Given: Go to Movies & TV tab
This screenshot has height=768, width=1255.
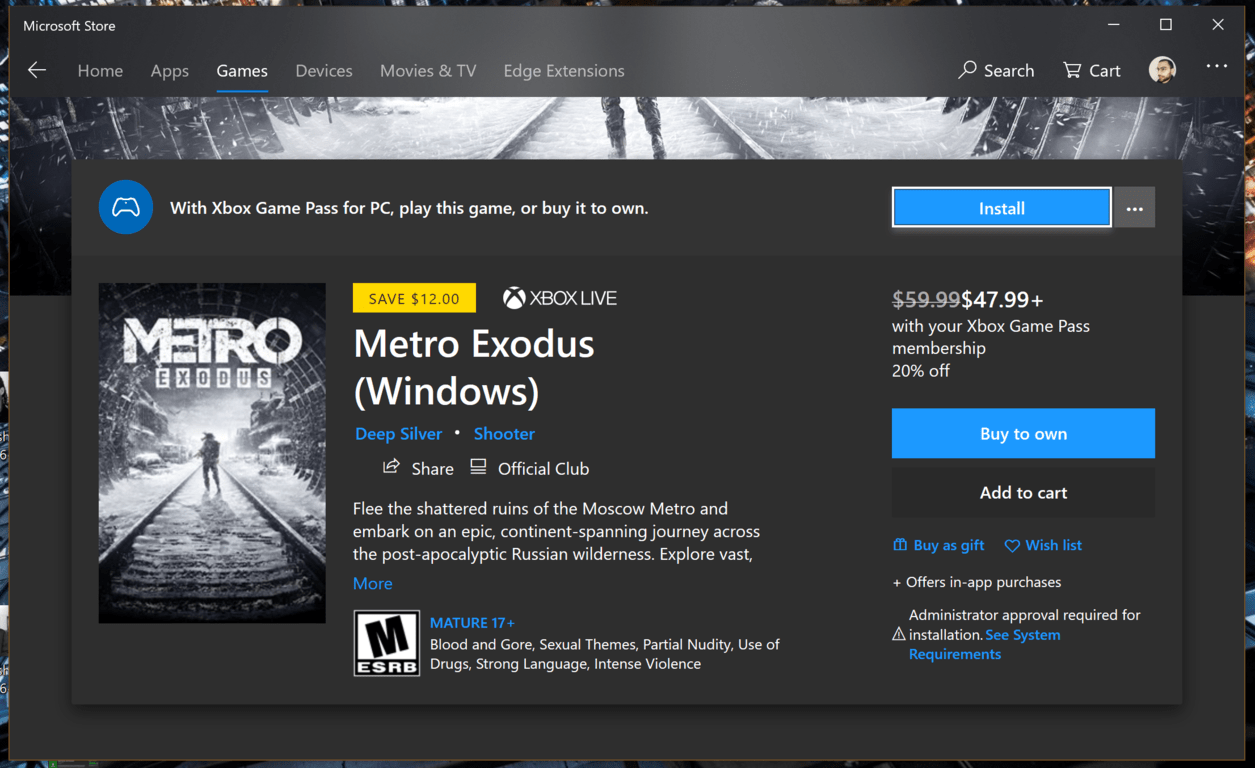Looking at the screenshot, I should [428, 71].
